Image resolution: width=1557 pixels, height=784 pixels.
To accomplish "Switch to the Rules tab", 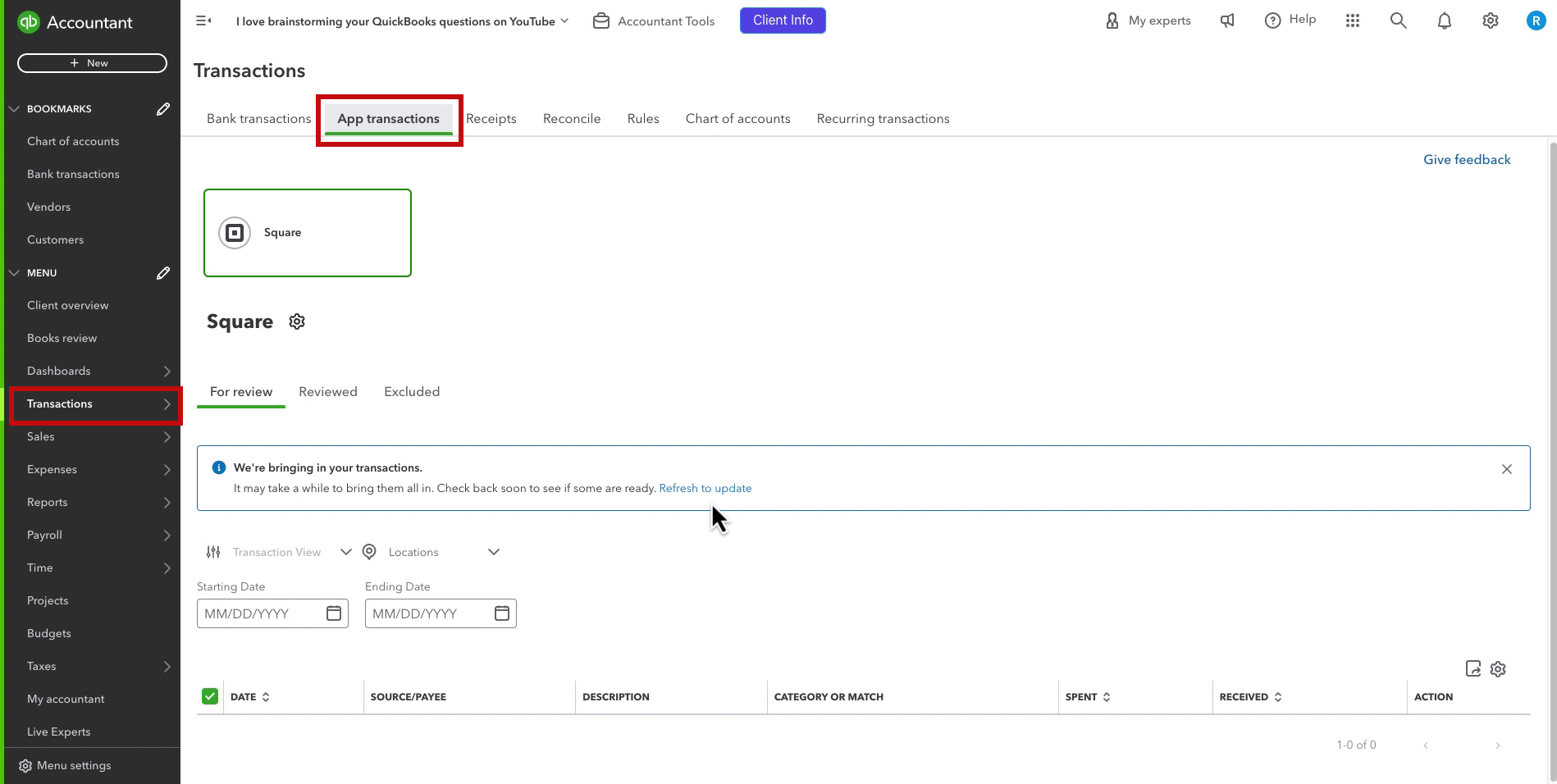I will [643, 119].
